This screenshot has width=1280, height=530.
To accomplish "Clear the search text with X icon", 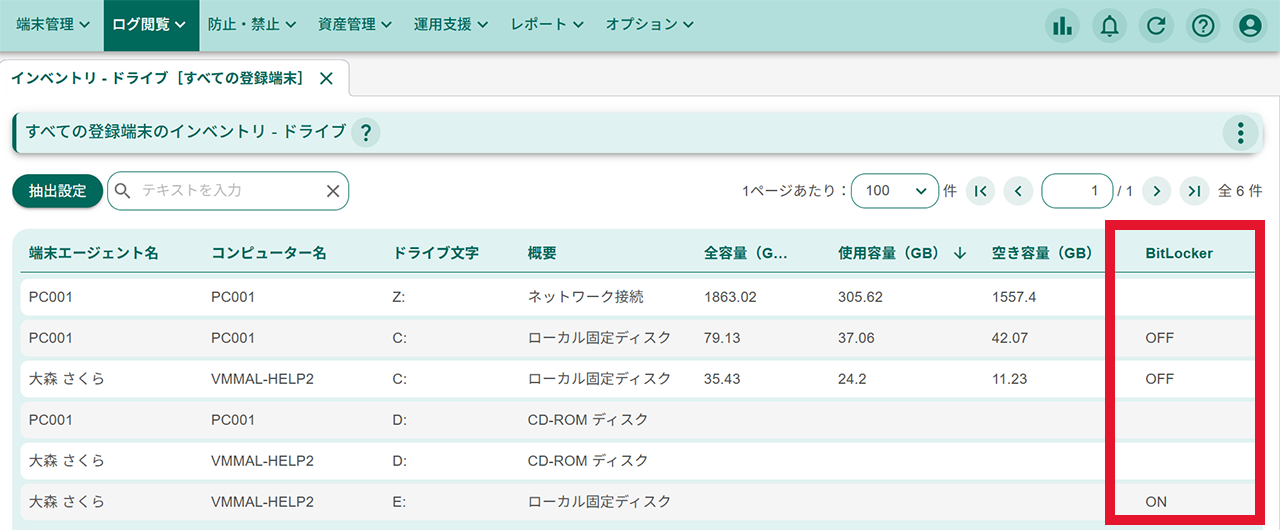I will [333, 191].
